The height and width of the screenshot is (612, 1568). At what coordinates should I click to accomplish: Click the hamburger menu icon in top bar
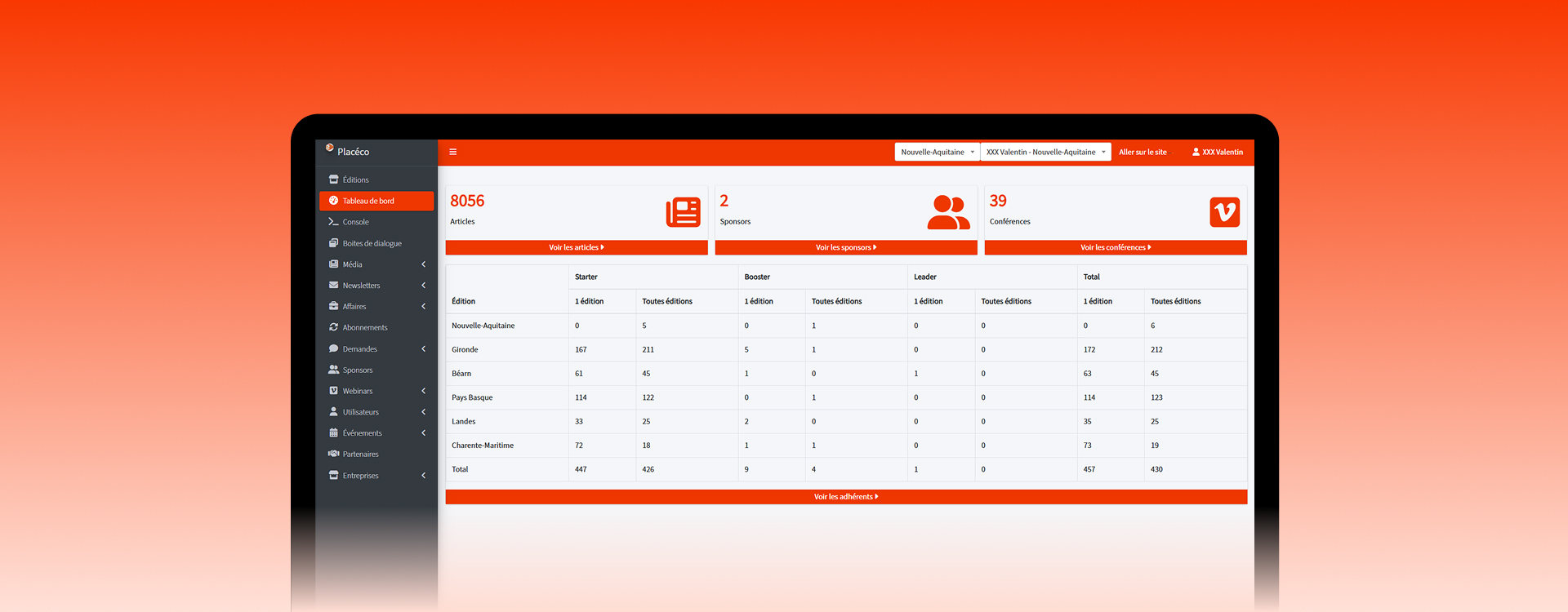[x=452, y=152]
